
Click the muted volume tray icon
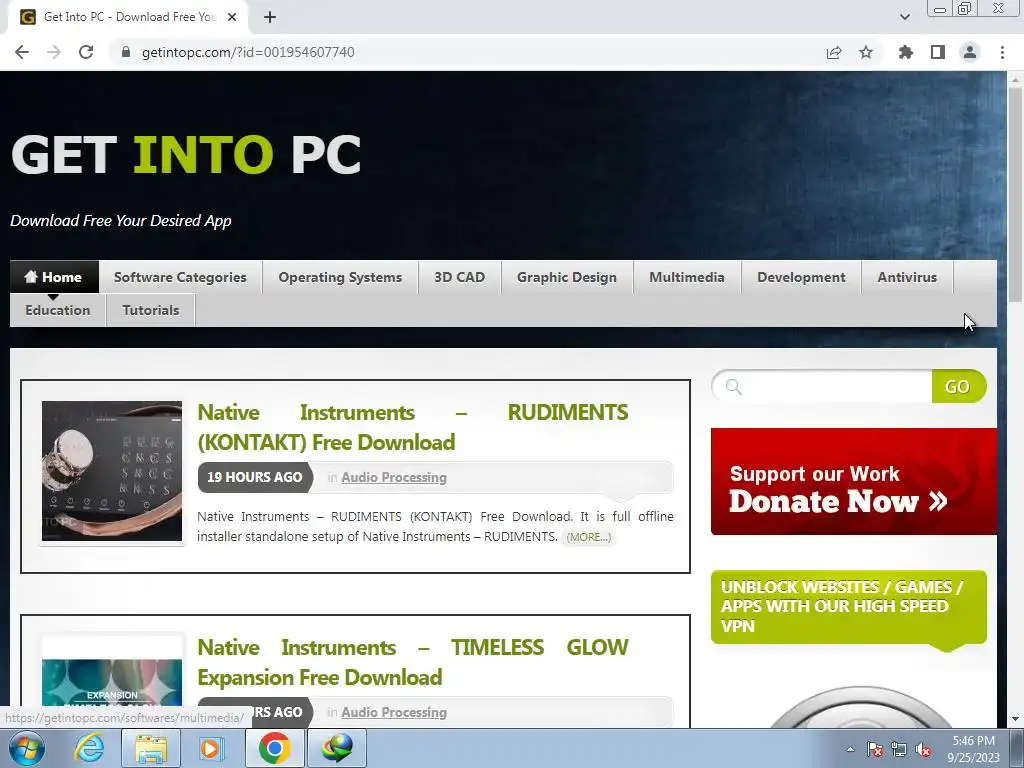click(923, 749)
